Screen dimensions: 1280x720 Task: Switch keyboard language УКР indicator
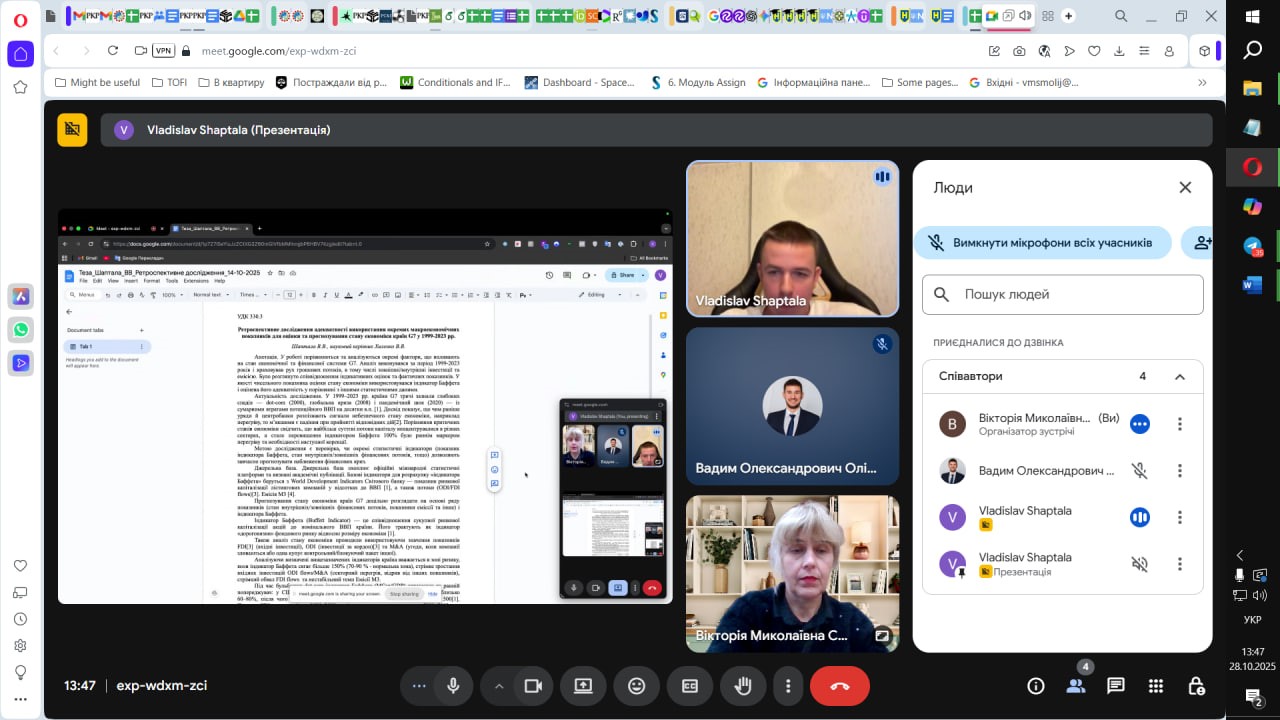(x=1252, y=620)
